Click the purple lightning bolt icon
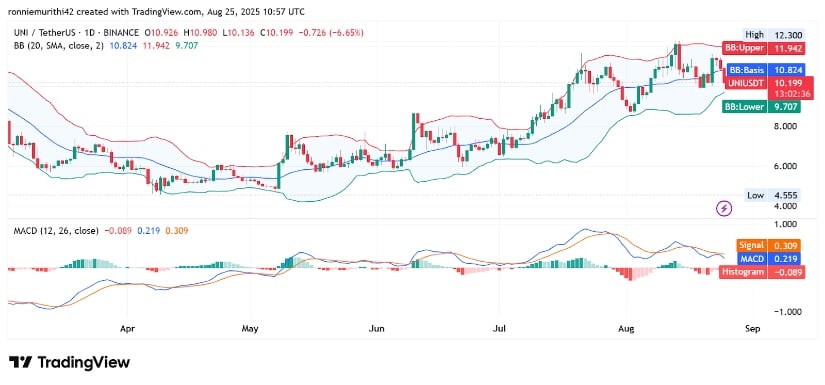 pyautogui.click(x=725, y=209)
